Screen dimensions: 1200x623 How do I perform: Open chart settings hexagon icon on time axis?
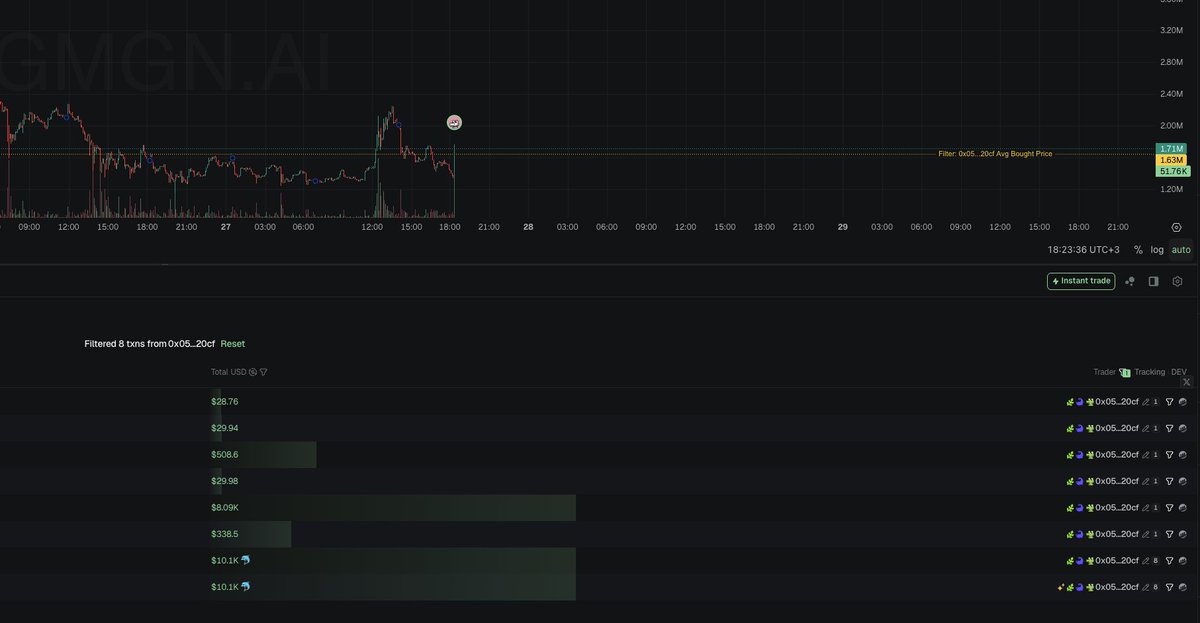click(x=1177, y=227)
